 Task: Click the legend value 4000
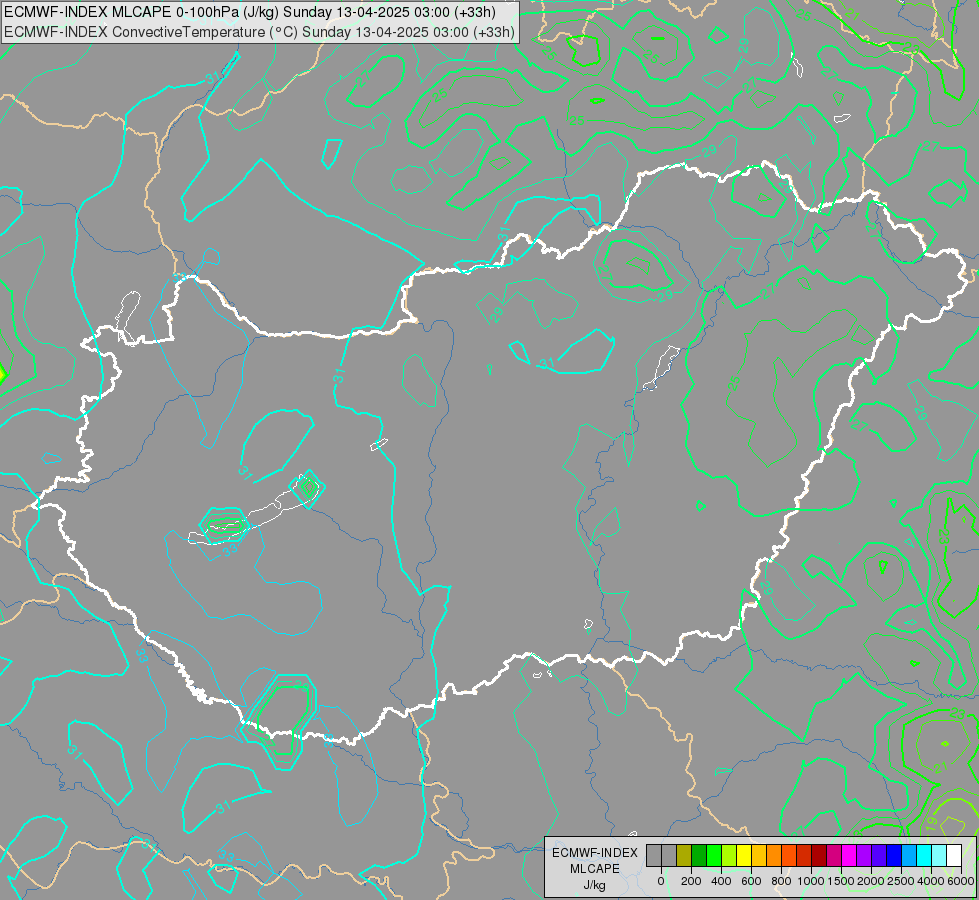pos(931,881)
